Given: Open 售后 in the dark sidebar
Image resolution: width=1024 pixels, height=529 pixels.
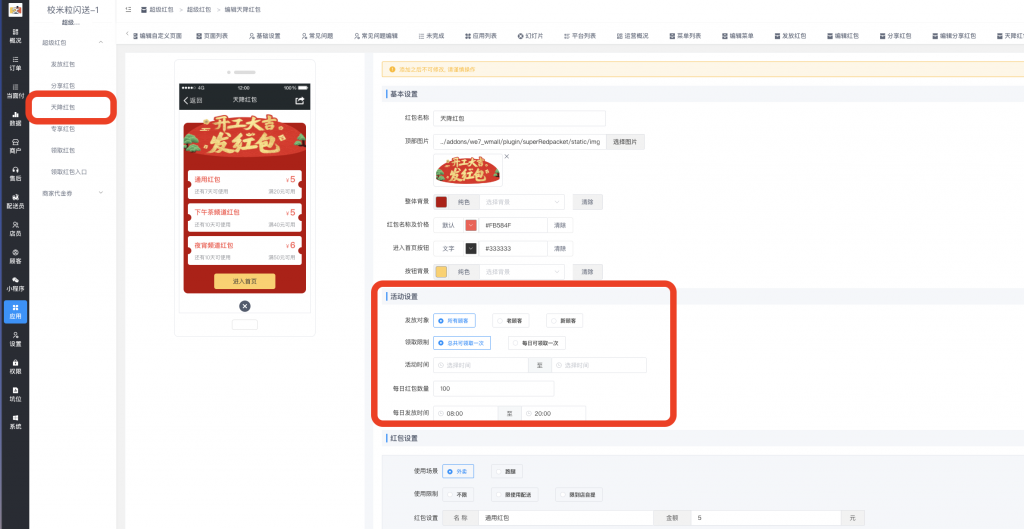Looking at the screenshot, I should [x=14, y=173].
